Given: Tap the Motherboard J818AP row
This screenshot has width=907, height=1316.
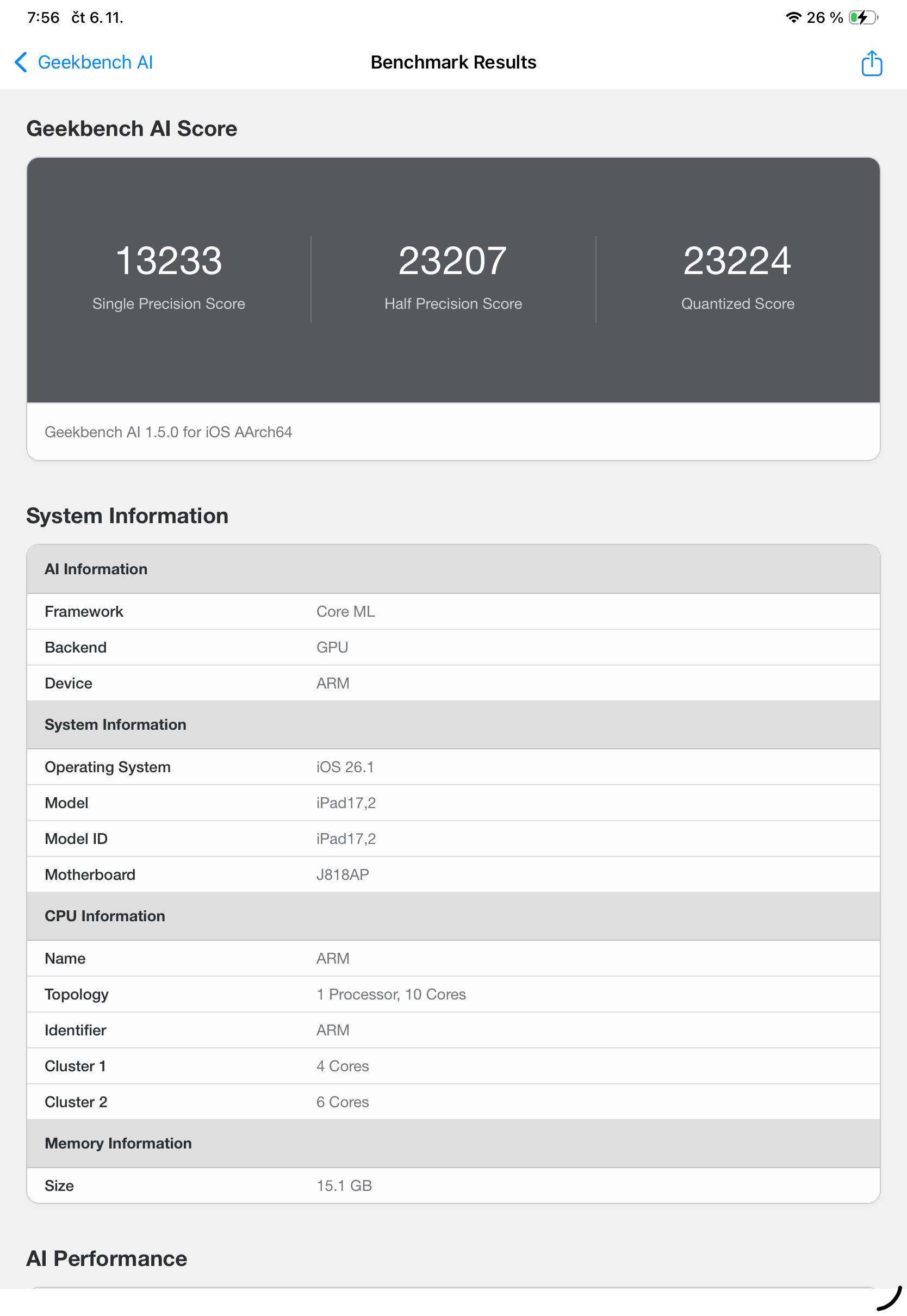Looking at the screenshot, I should pos(453,874).
